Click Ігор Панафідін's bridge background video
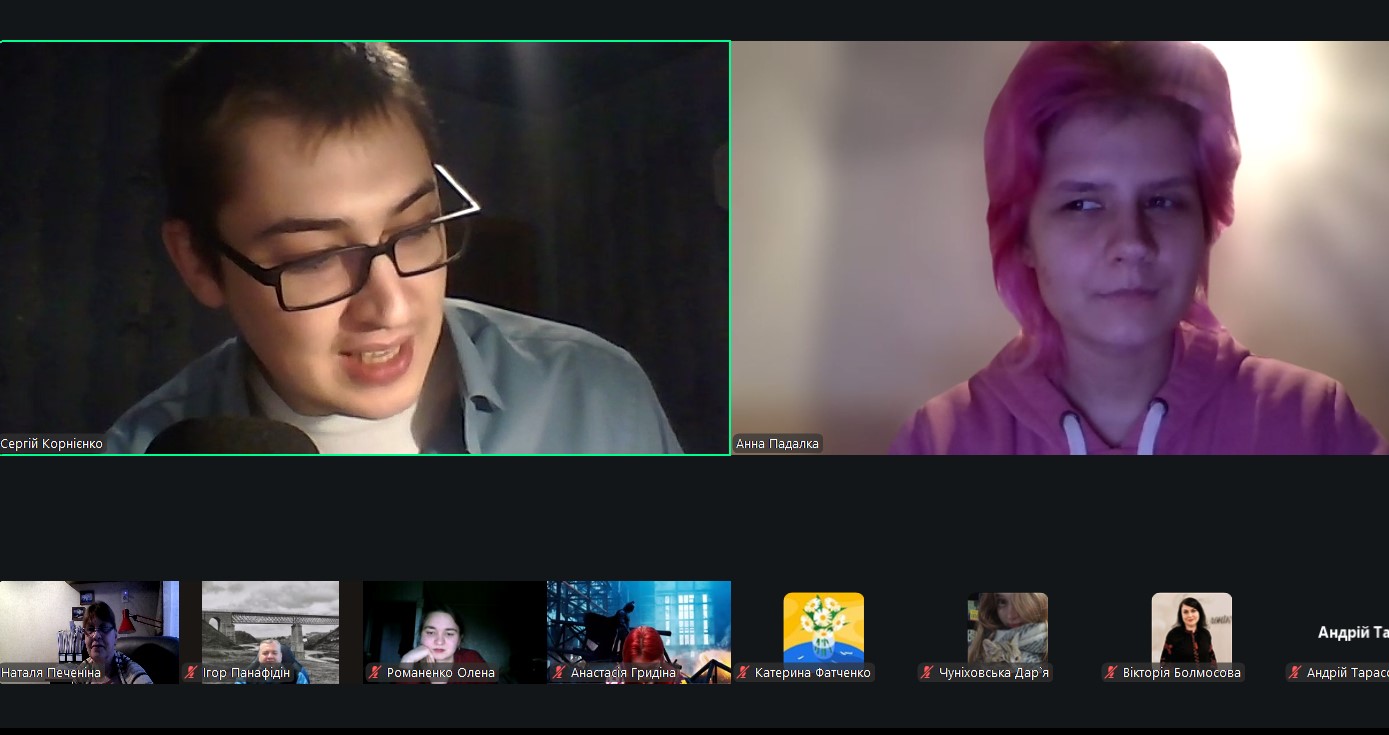This screenshot has height=735, width=1389. click(x=270, y=620)
